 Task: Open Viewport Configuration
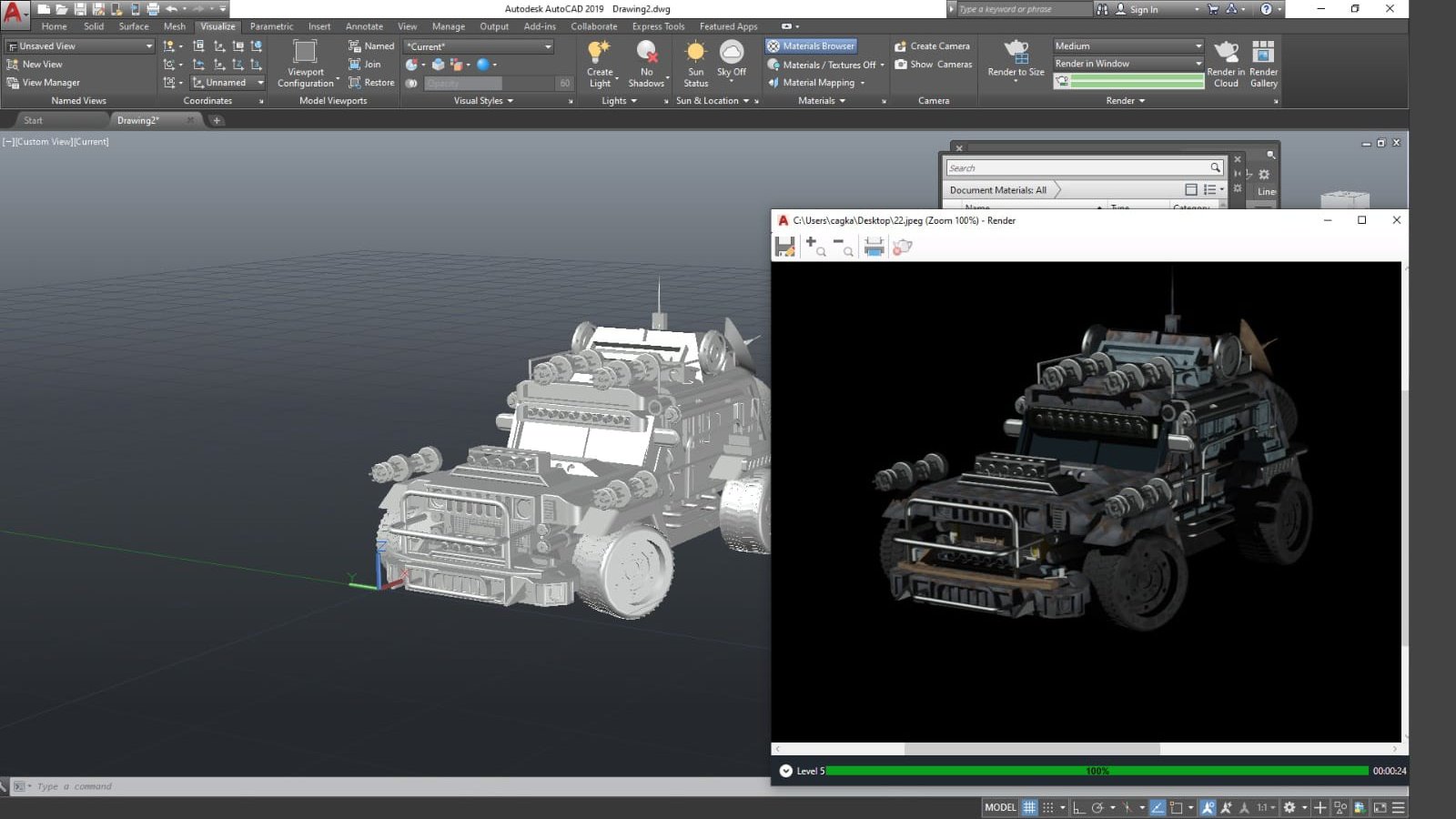[305, 53]
